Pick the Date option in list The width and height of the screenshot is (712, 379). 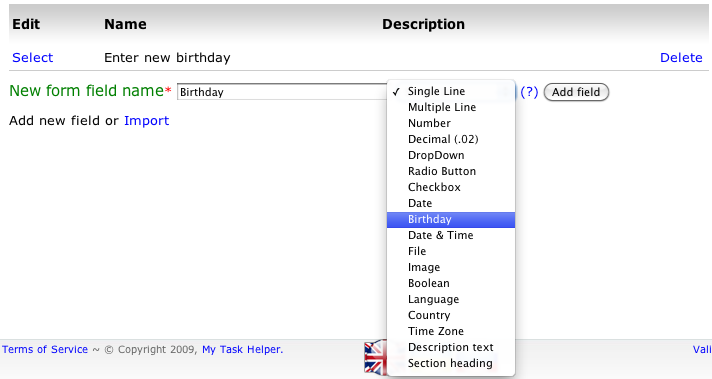(450, 203)
